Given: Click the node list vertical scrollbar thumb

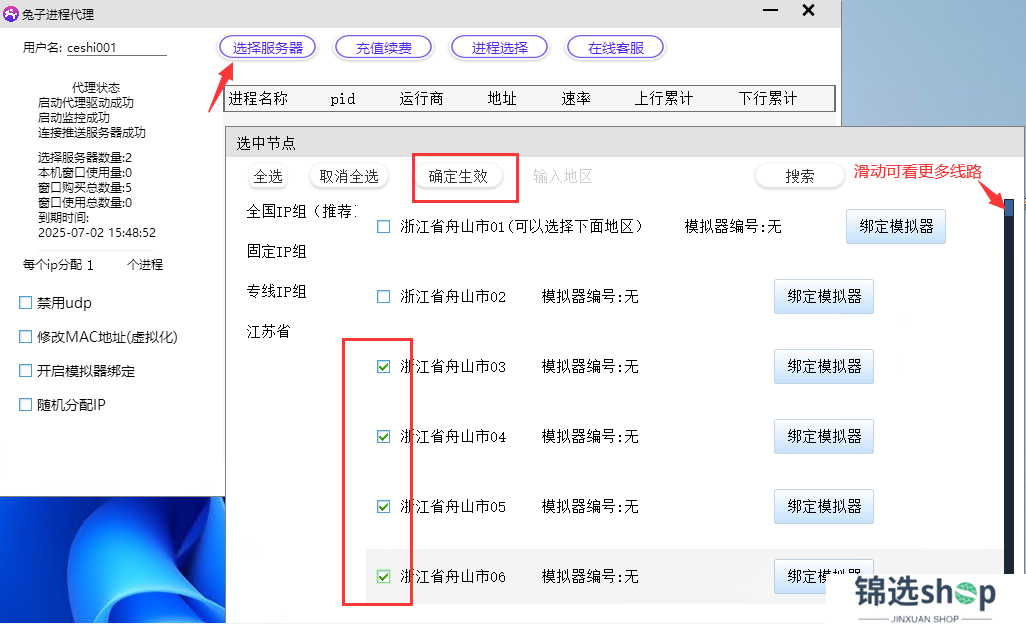Looking at the screenshot, I should click(x=1009, y=207).
